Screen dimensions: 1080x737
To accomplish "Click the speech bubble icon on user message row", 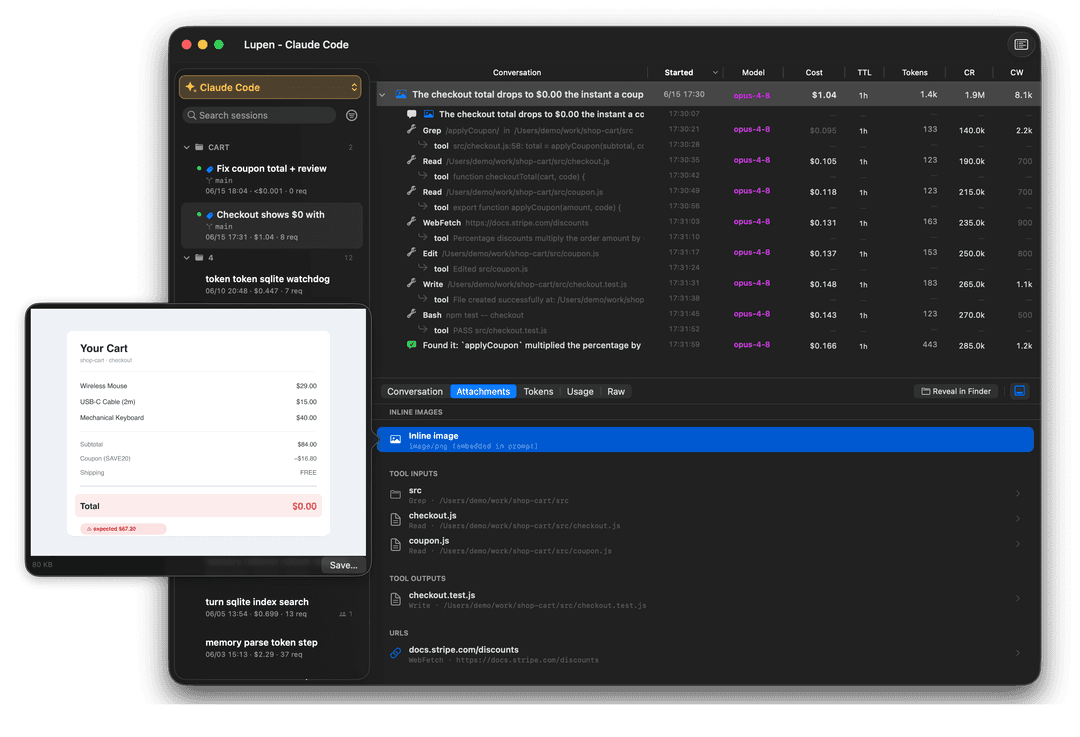I will (411, 114).
